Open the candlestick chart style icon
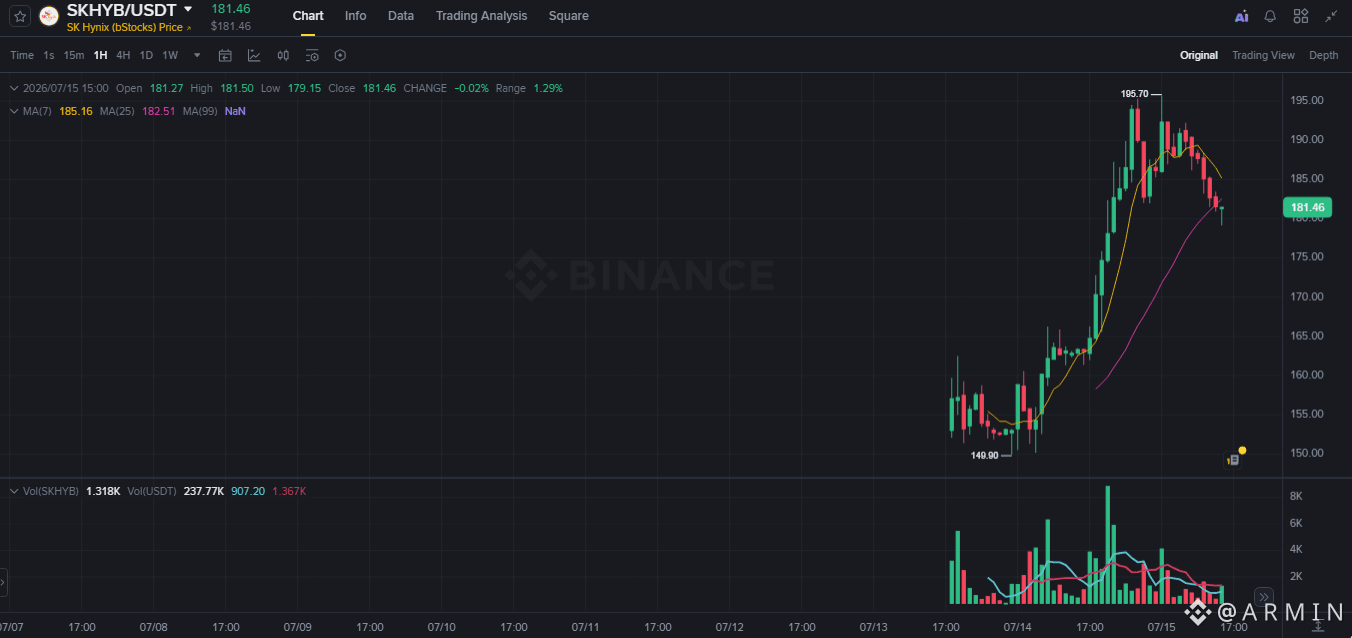The width and height of the screenshot is (1352, 638). (x=283, y=55)
